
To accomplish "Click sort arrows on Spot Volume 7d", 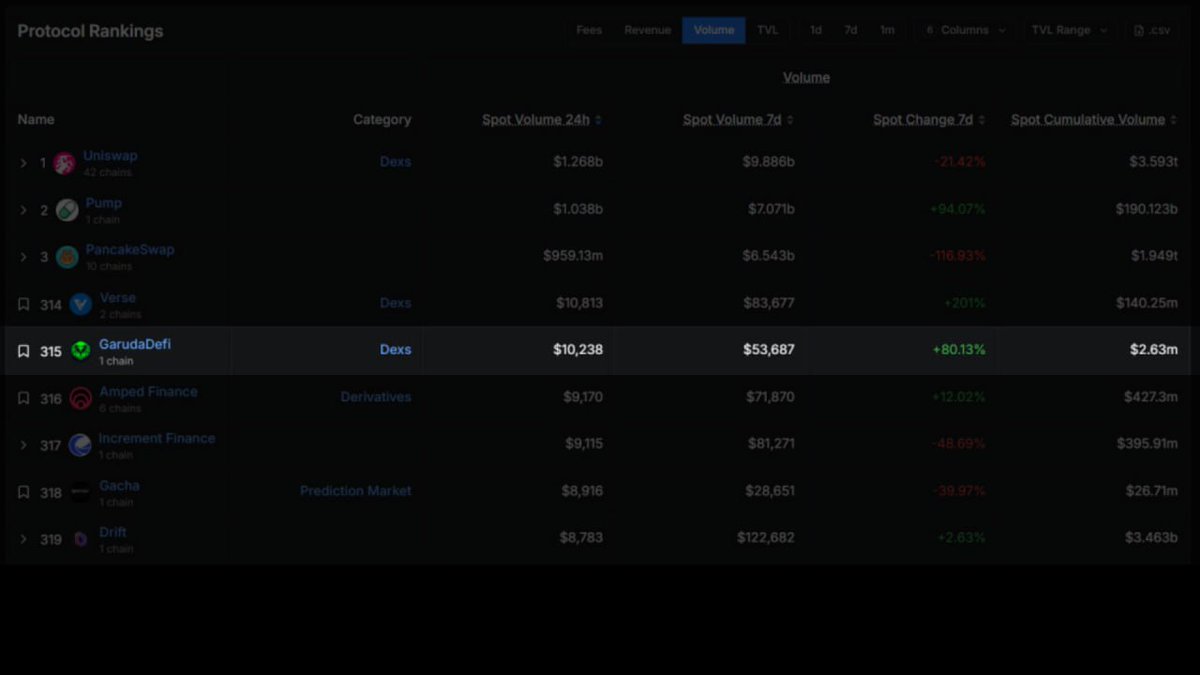I will pyautogui.click(x=790, y=120).
